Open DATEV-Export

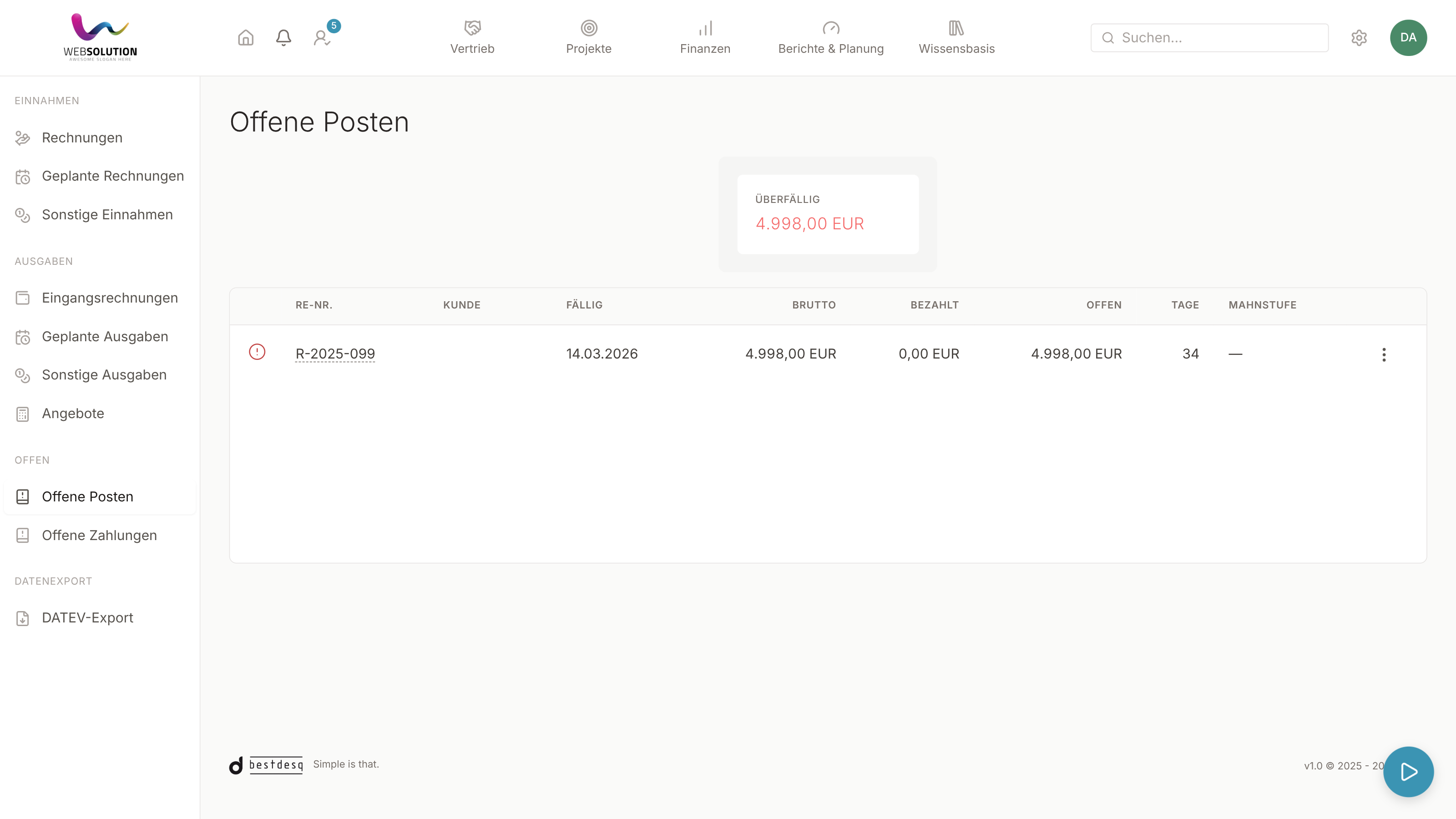click(x=100, y=618)
